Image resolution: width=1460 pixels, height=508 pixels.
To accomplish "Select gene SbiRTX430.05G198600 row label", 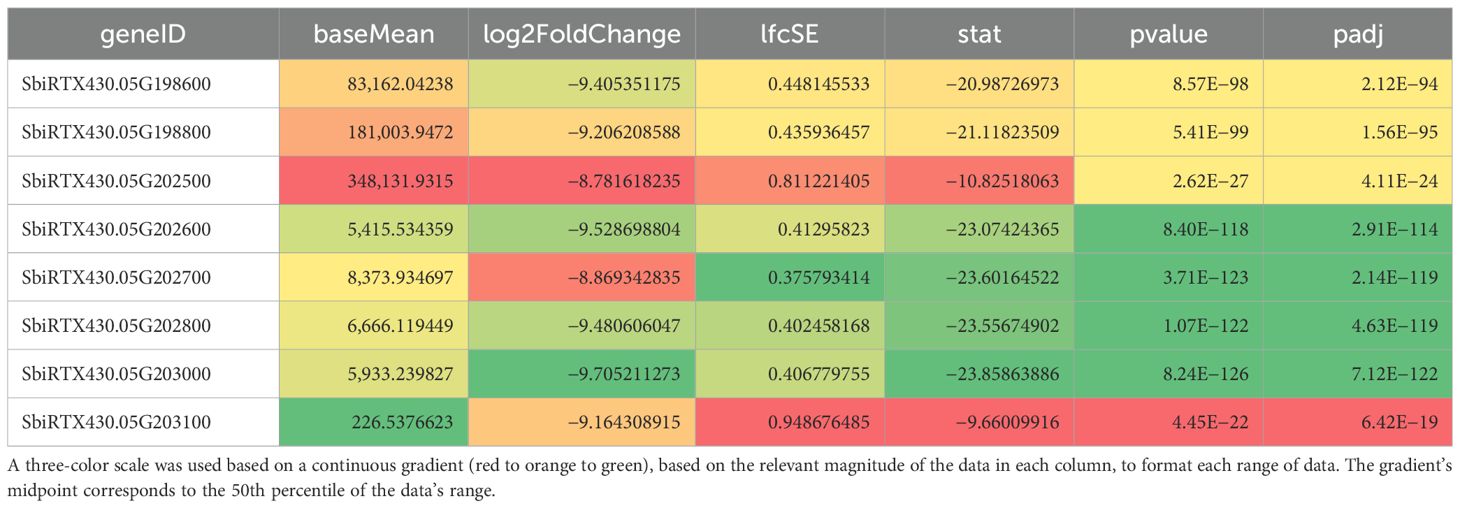I will 115,84.
